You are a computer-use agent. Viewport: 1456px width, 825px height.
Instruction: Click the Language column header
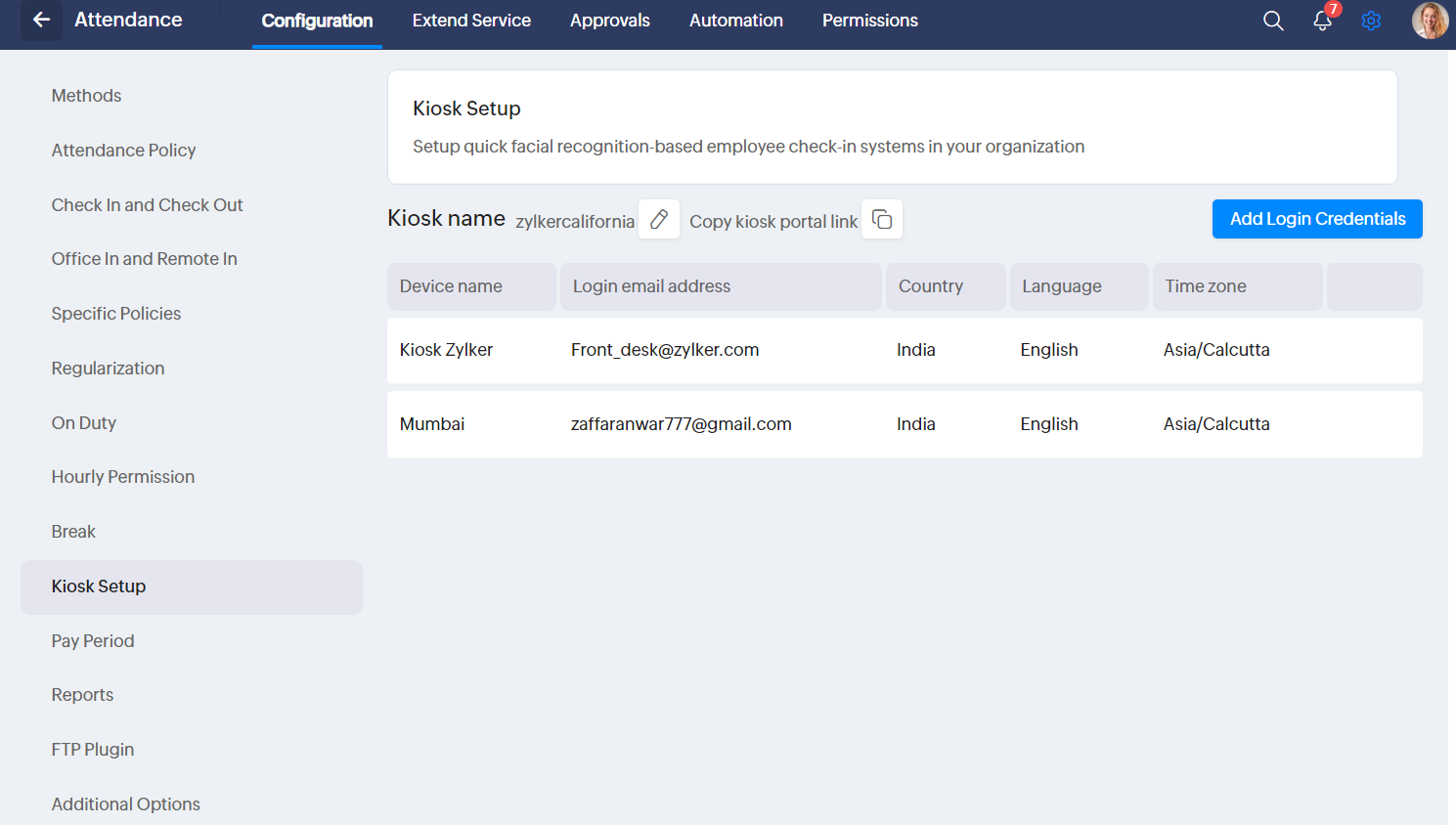pyautogui.click(x=1079, y=286)
